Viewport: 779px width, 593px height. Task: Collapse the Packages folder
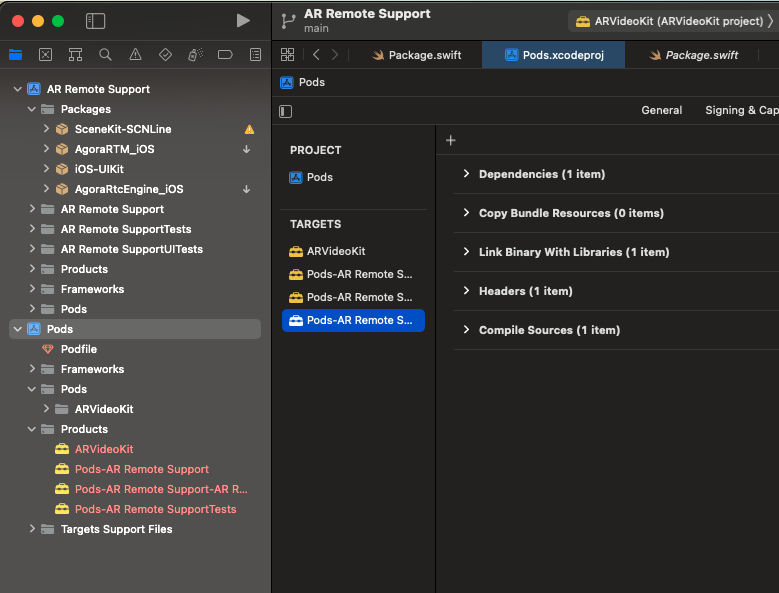(32, 109)
